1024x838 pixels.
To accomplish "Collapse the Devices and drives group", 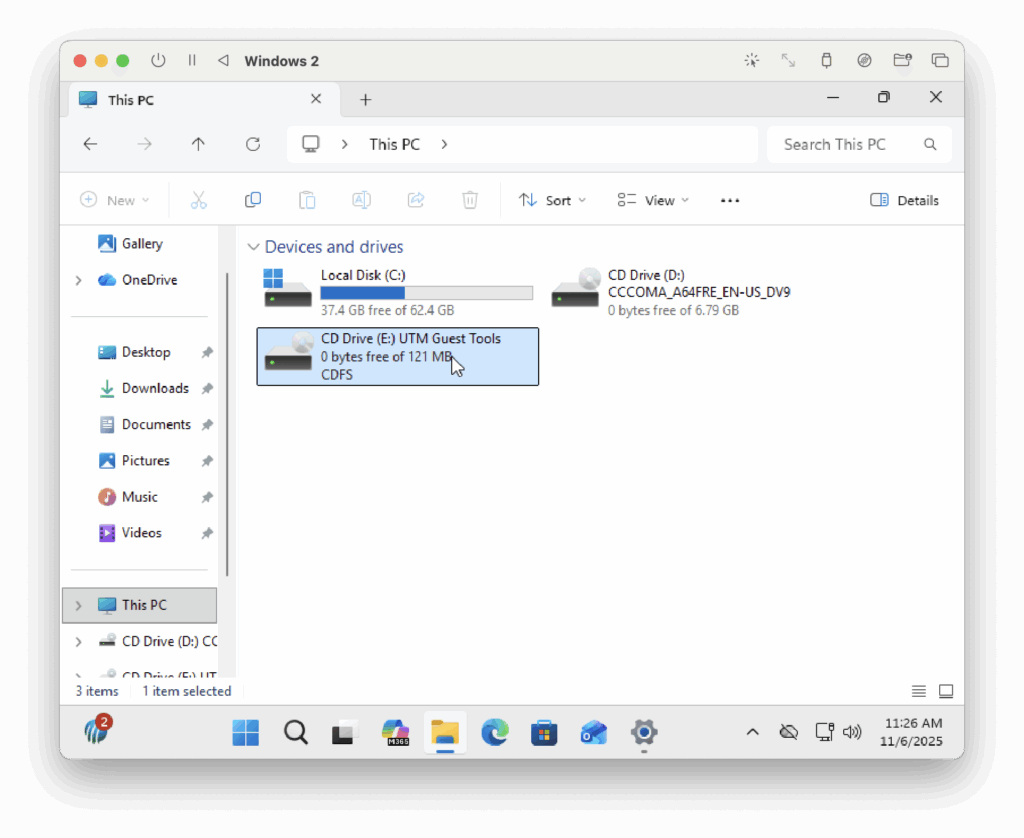I will pos(250,247).
